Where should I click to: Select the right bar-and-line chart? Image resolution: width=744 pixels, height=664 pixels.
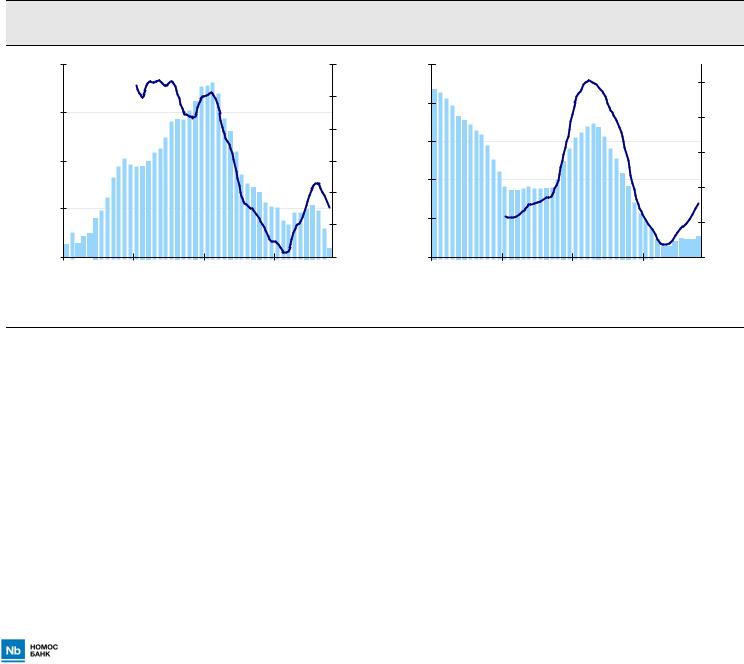coord(567,161)
